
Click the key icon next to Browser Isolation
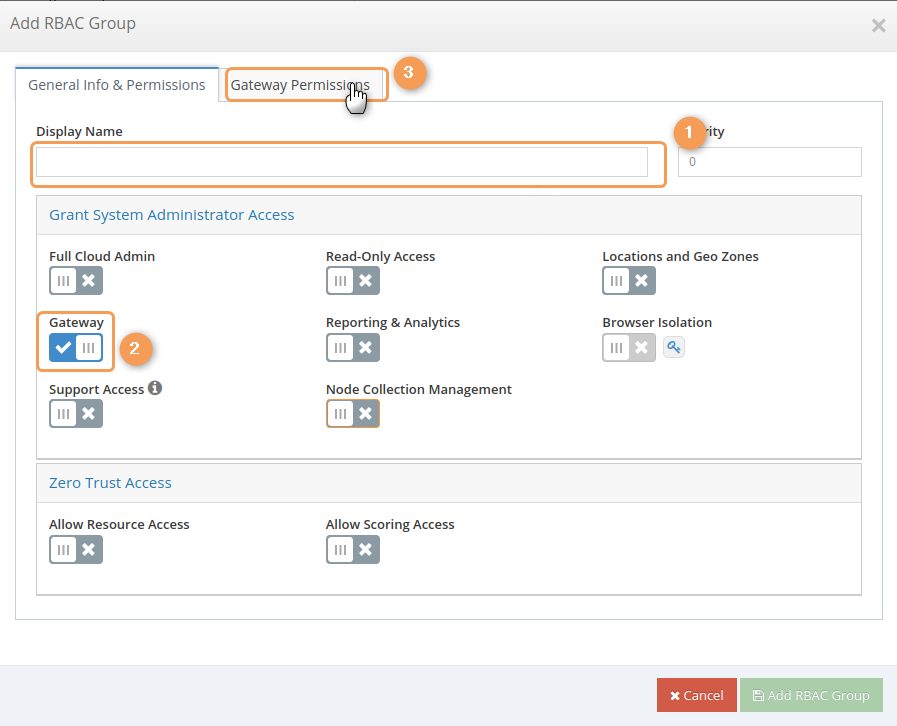tap(674, 347)
